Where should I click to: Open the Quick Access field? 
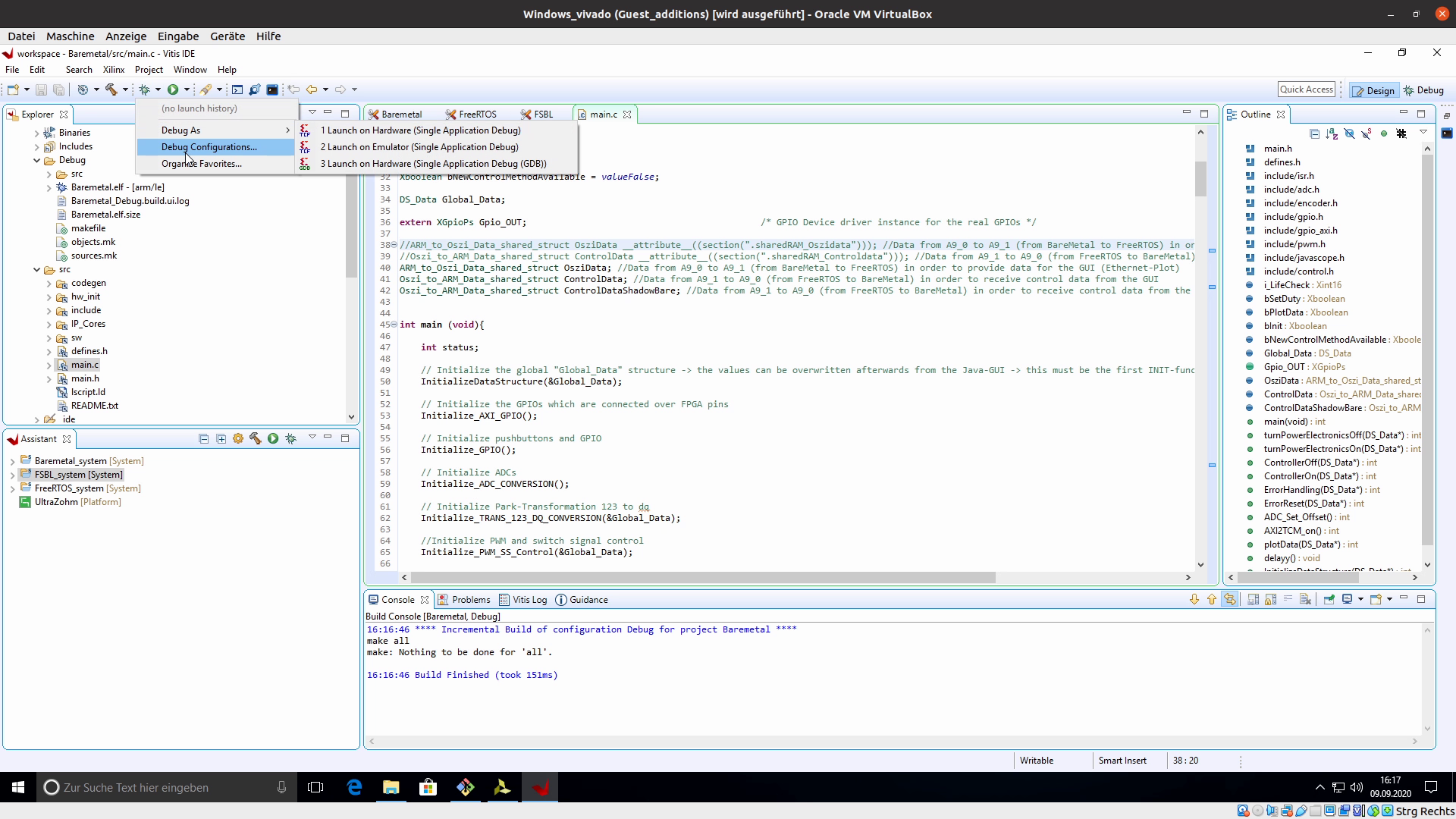coord(1307,89)
